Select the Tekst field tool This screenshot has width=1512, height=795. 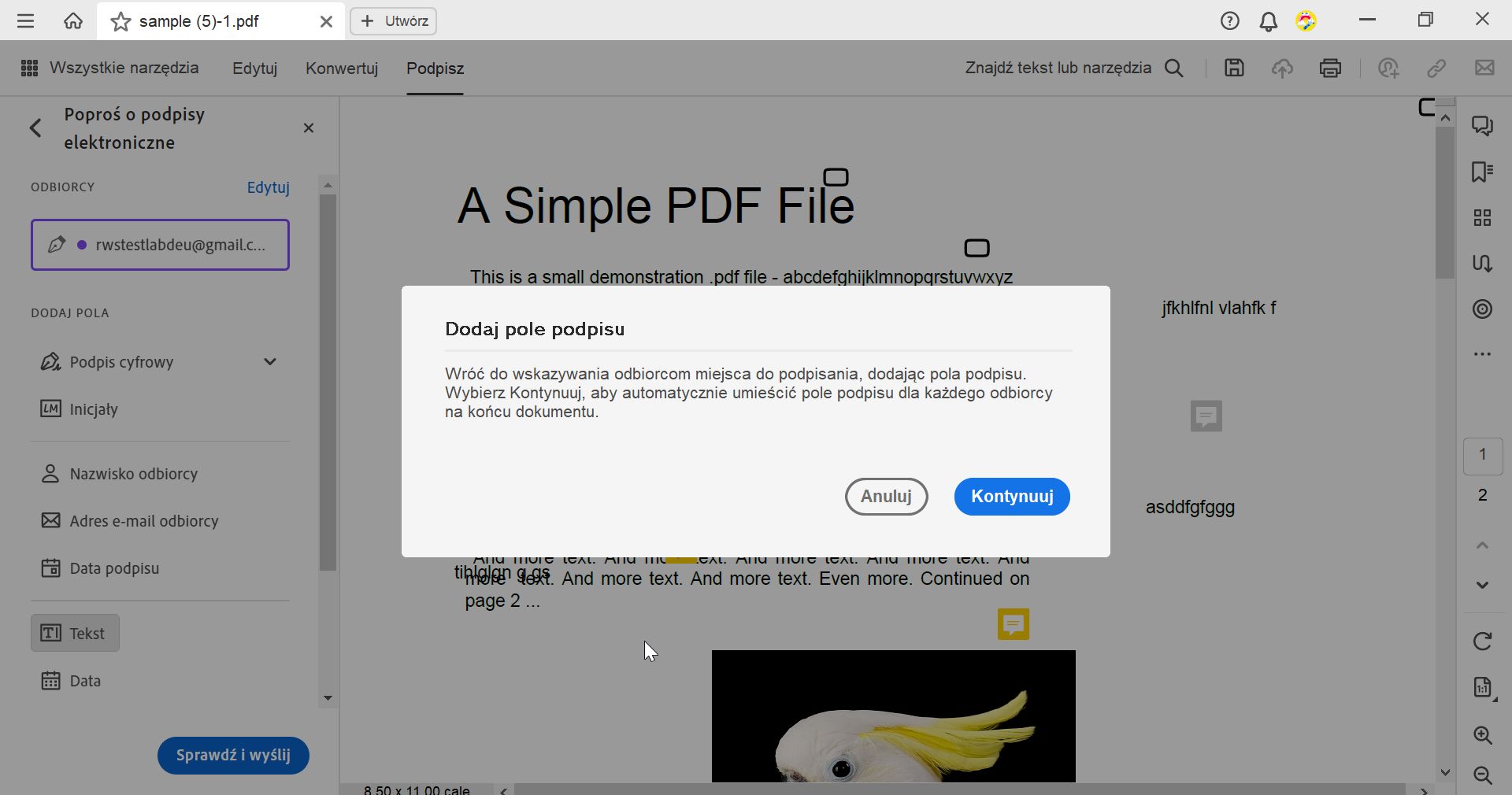point(75,633)
